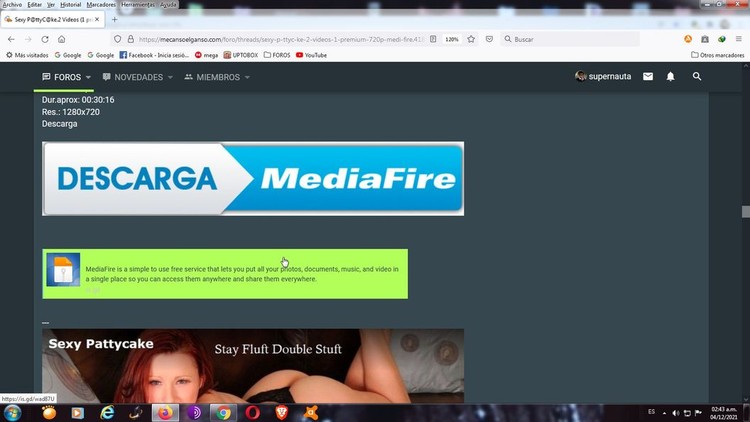Open Internet Explorer from taskbar
Screen dimensions: 750x422
click(107, 412)
